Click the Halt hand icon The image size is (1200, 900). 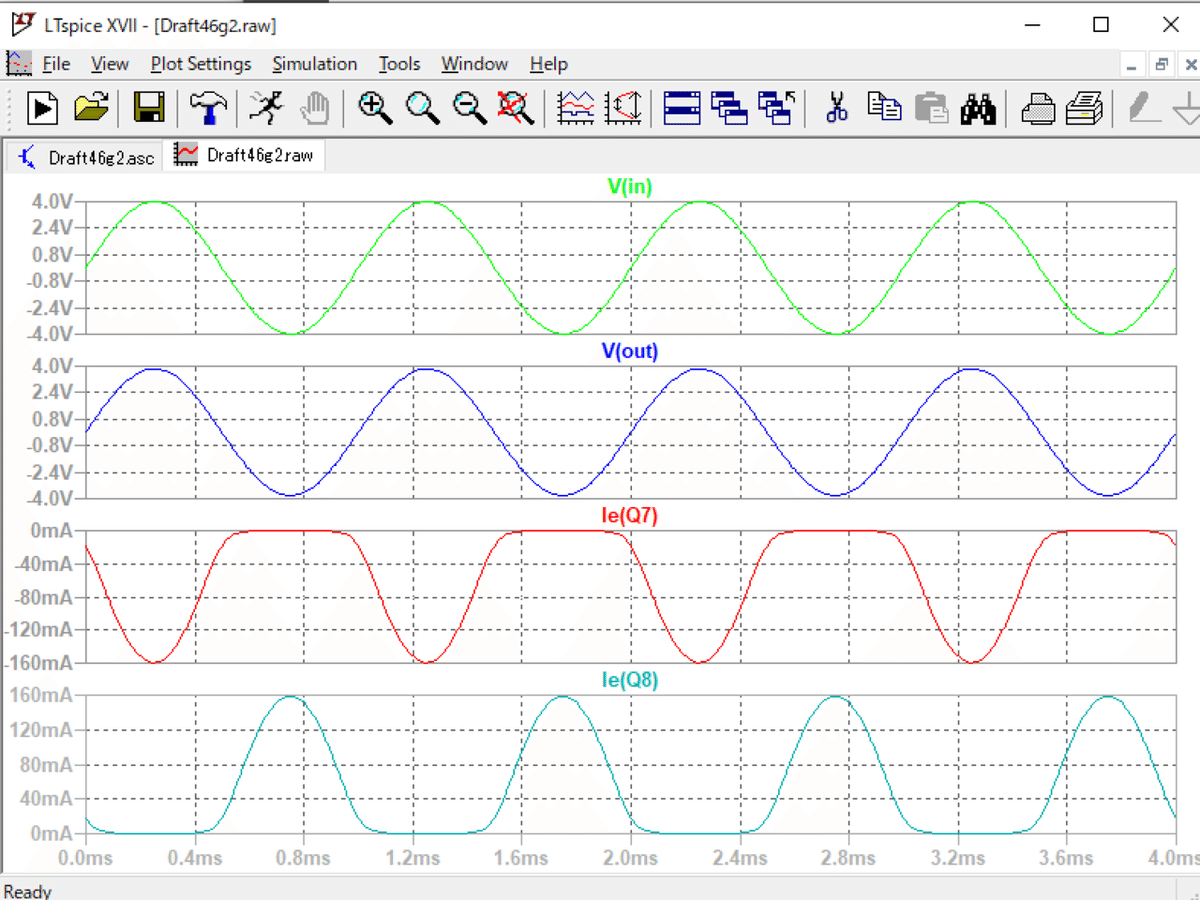pyautogui.click(x=316, y=107)
